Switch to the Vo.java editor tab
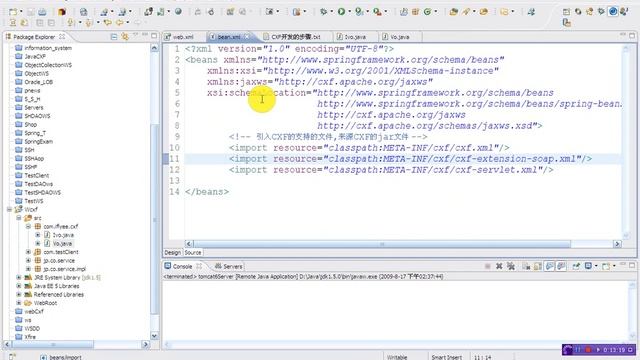Viewport: 640px width, 360px height. point(400,37)
